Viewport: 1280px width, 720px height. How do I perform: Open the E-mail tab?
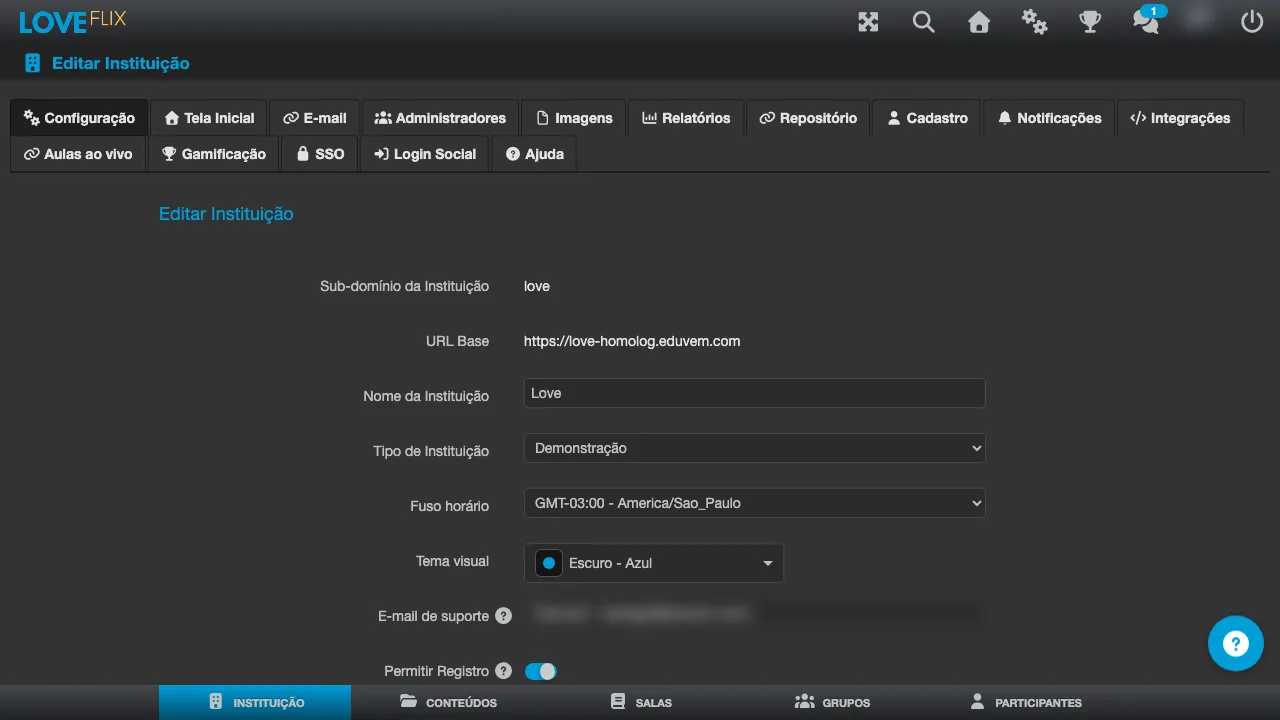(315, 118)
